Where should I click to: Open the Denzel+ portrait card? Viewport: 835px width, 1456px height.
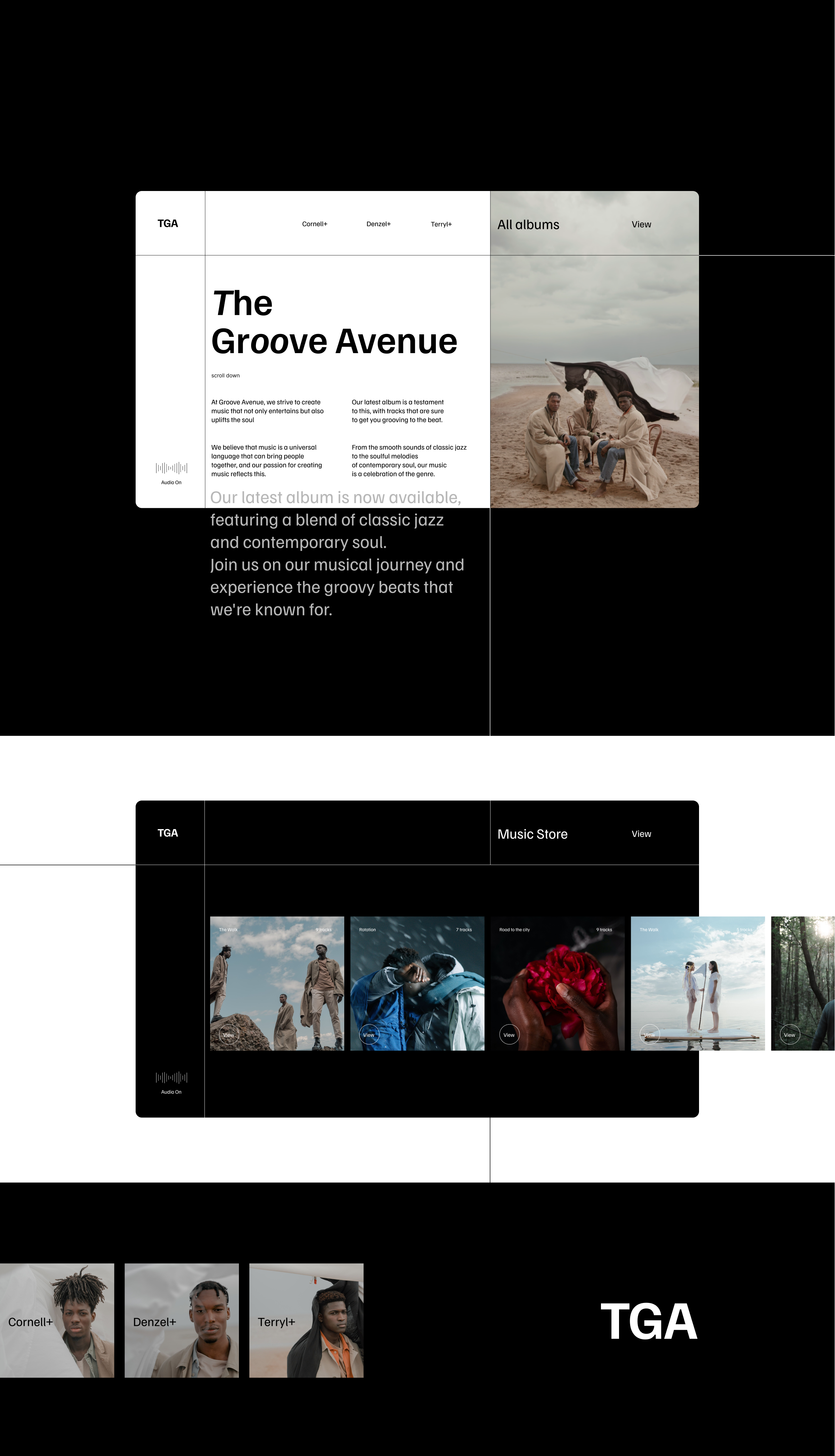pos(181,1321)
